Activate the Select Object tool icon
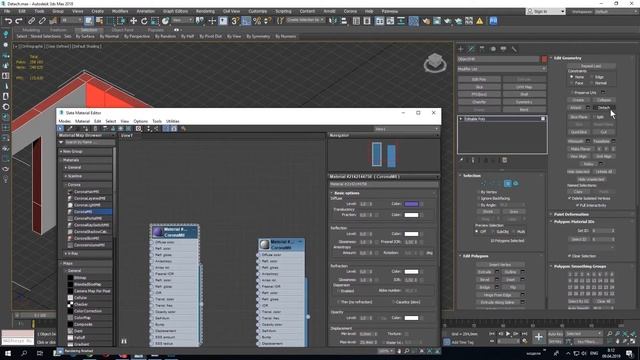Image resolution: width=640 pixels, height=360 pixels. point(89,21)
